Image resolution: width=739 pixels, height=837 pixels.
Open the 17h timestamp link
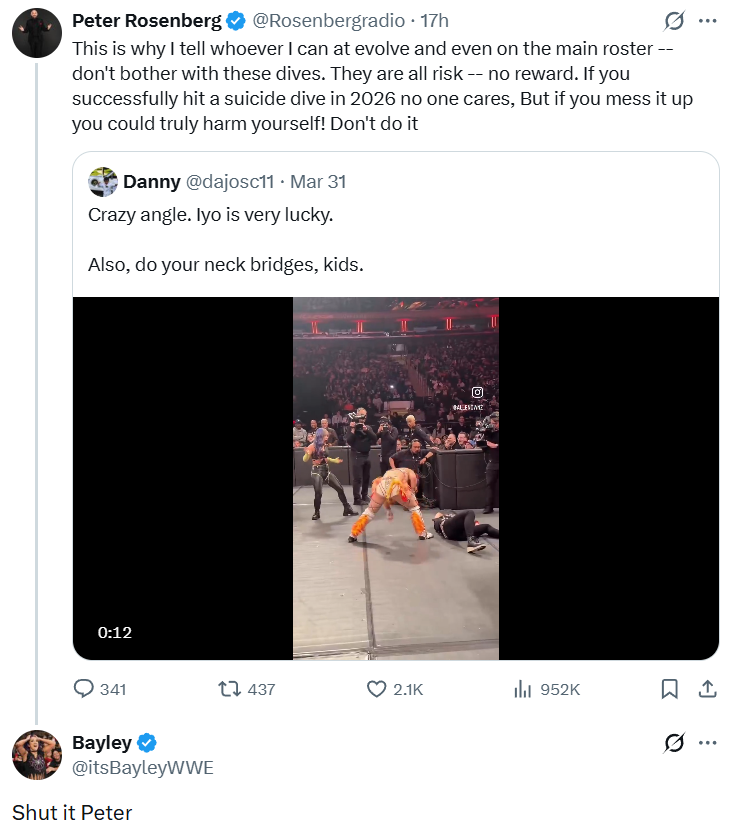[x=434, y=20]
